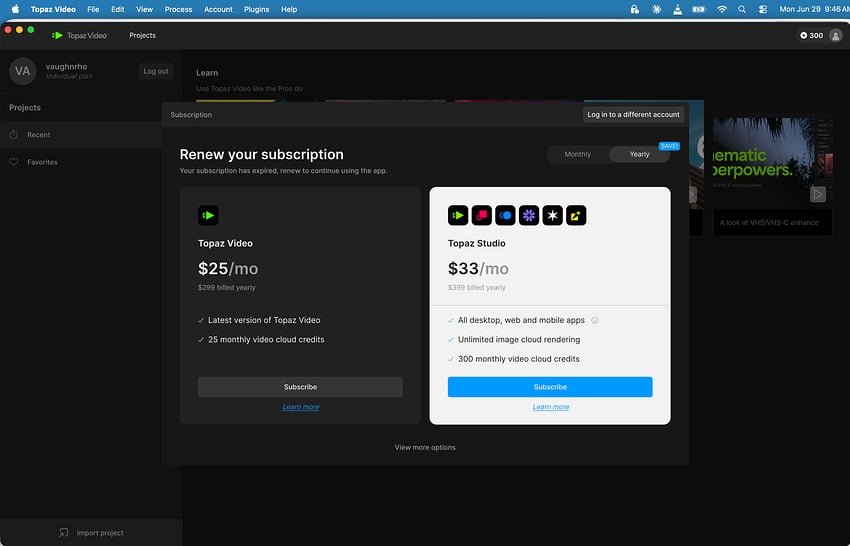Expand View more options
This screenshot has height=546, width=850.
point(425,447)
